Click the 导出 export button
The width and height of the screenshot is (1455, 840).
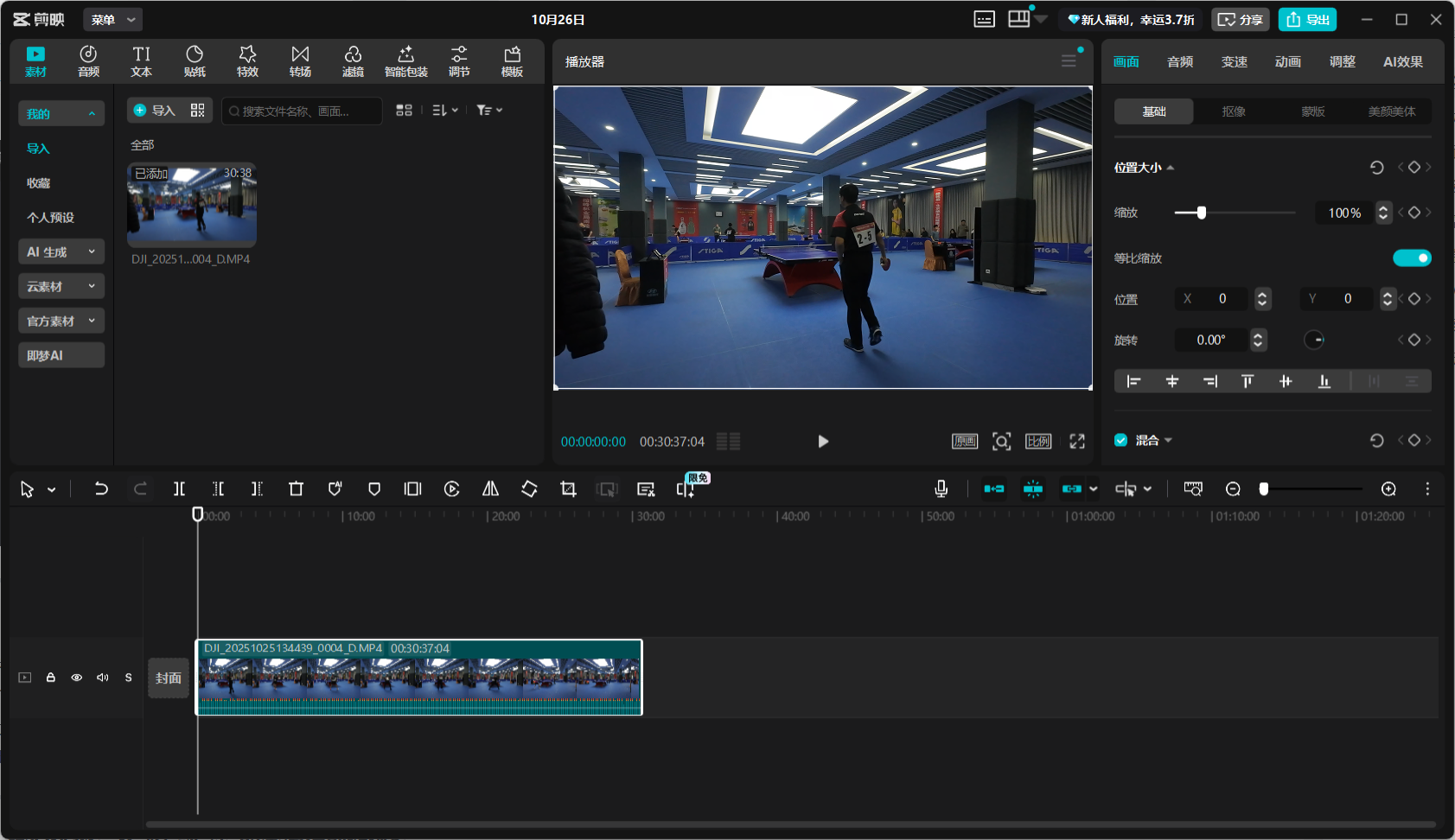(1307, 19)
